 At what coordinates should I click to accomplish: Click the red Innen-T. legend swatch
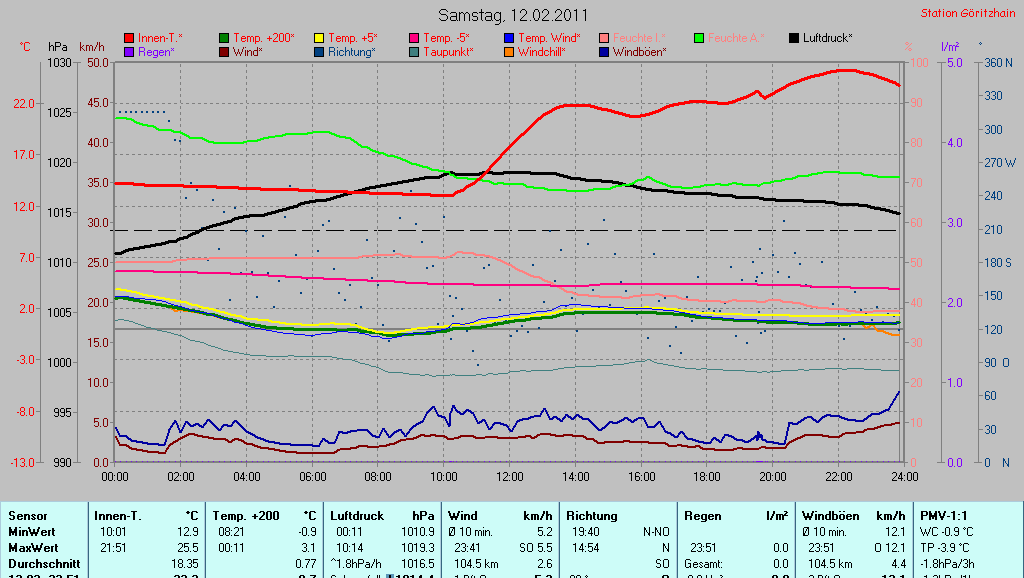pyautogui.click(x=128, y=38)
